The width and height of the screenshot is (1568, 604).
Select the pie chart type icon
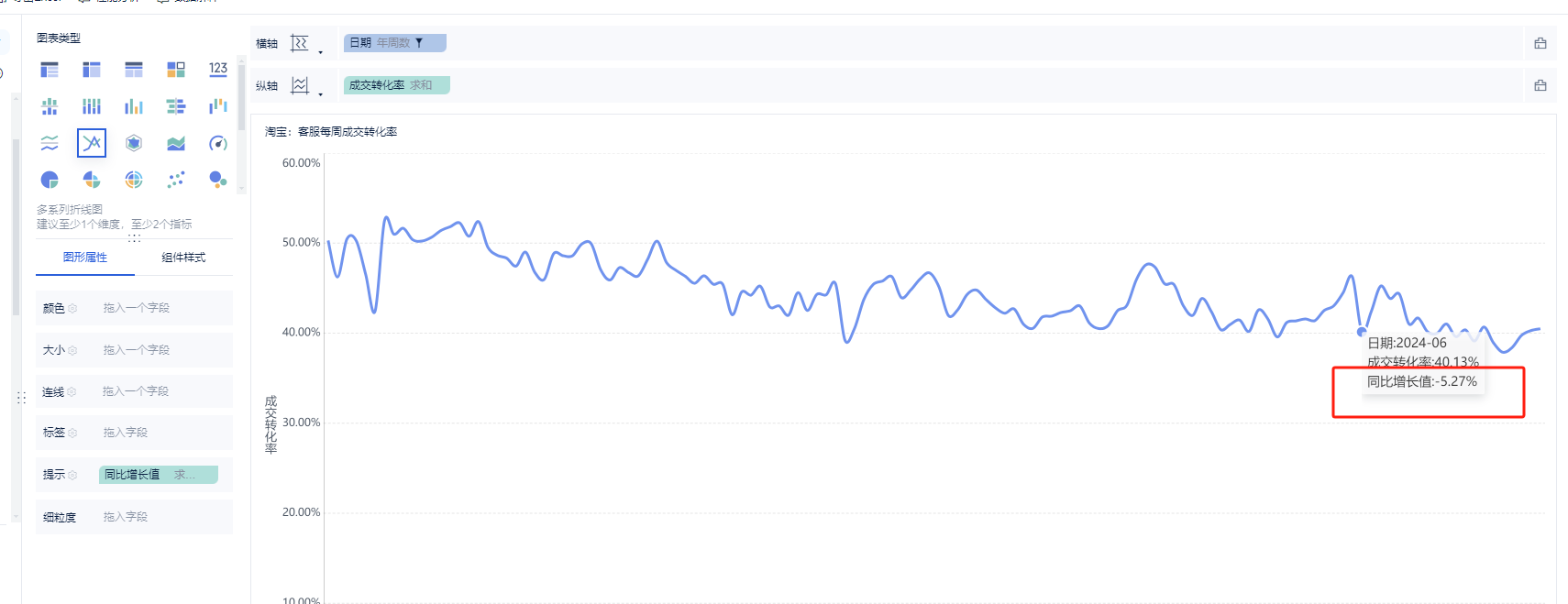click(x=50, y=180)
